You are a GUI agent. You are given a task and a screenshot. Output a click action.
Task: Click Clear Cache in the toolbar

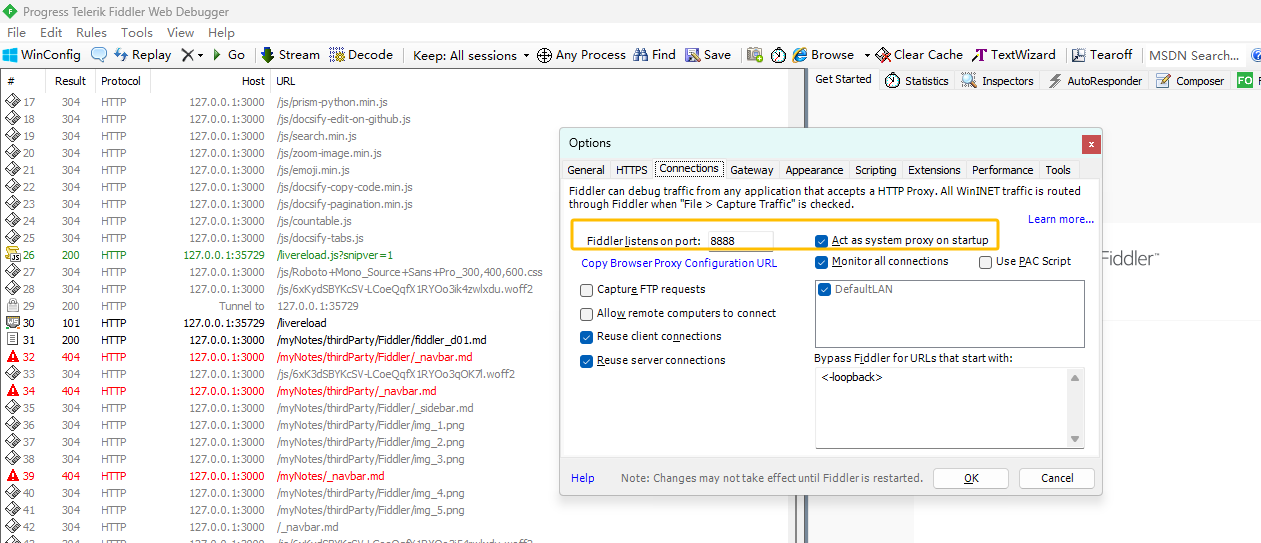[919, 55]
